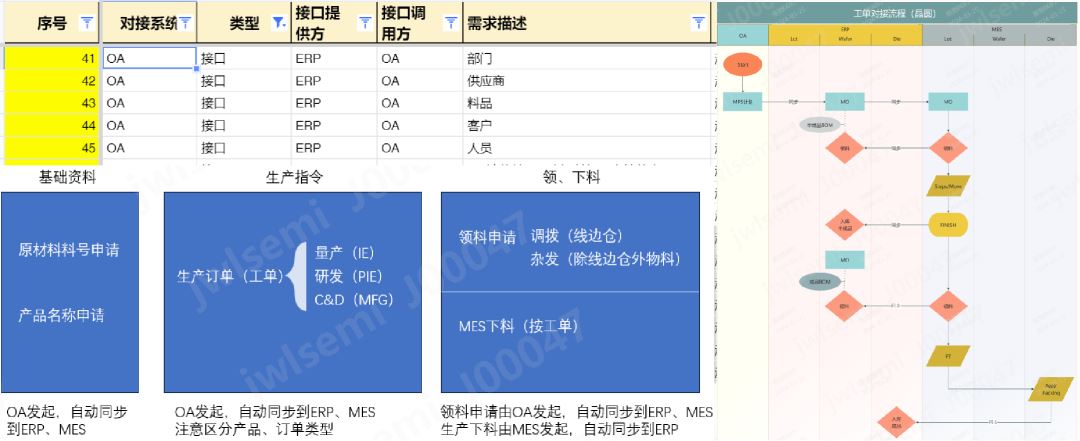Click the ERP swimlane header

pos(845,30)
